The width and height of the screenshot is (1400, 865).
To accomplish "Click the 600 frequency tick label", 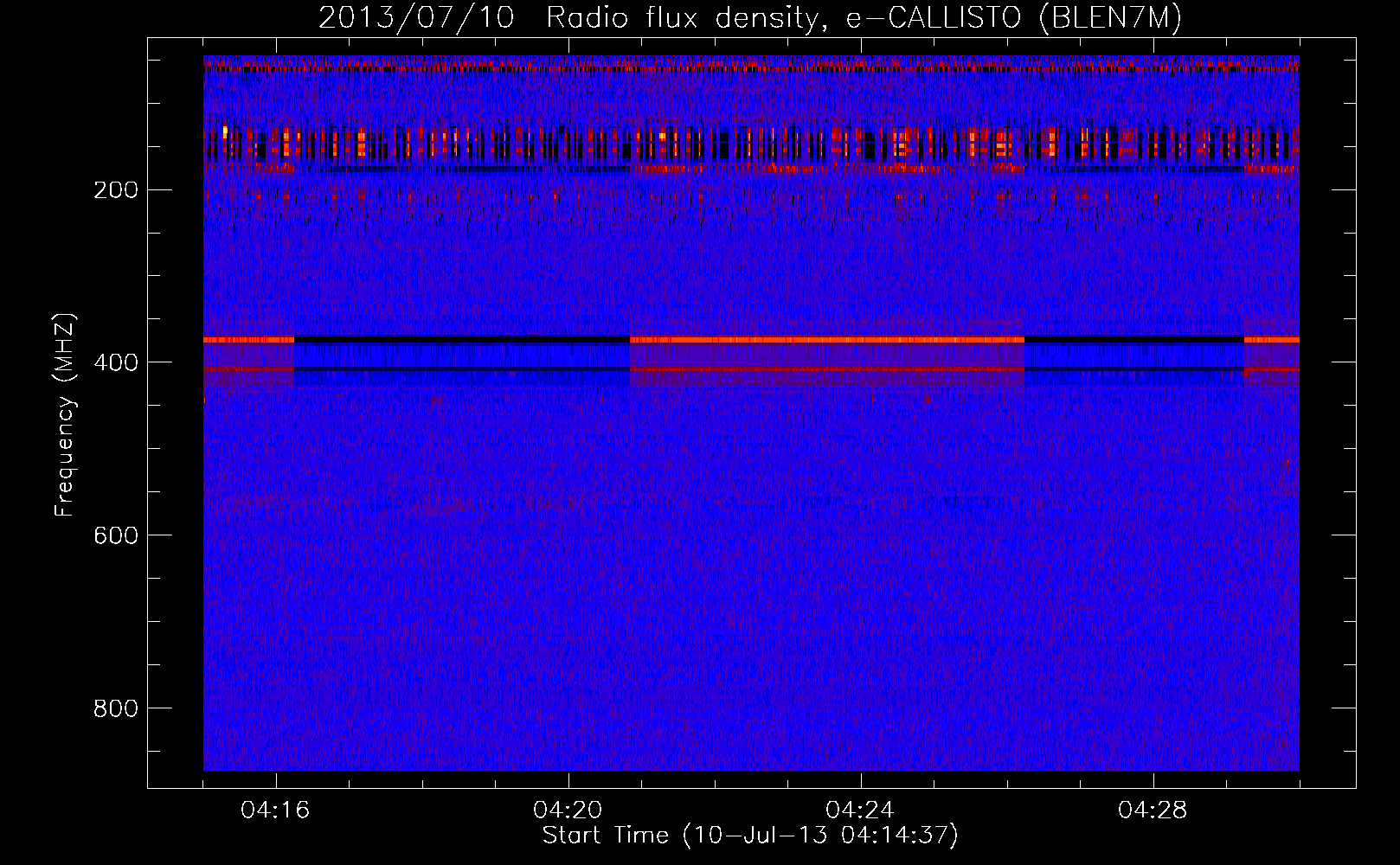I will point(116,535).
